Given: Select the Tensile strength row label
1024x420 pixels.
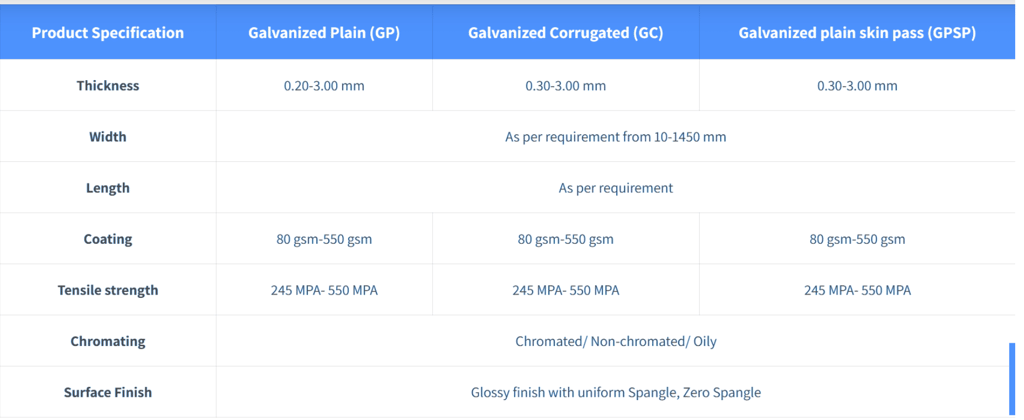Looking at the screenshot, I should point(108,290).
